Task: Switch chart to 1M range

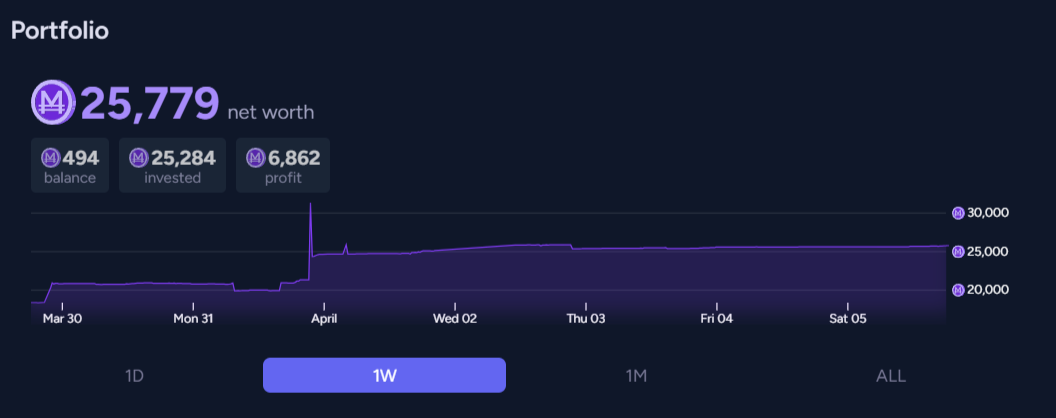Action: [x=636, y=376]
